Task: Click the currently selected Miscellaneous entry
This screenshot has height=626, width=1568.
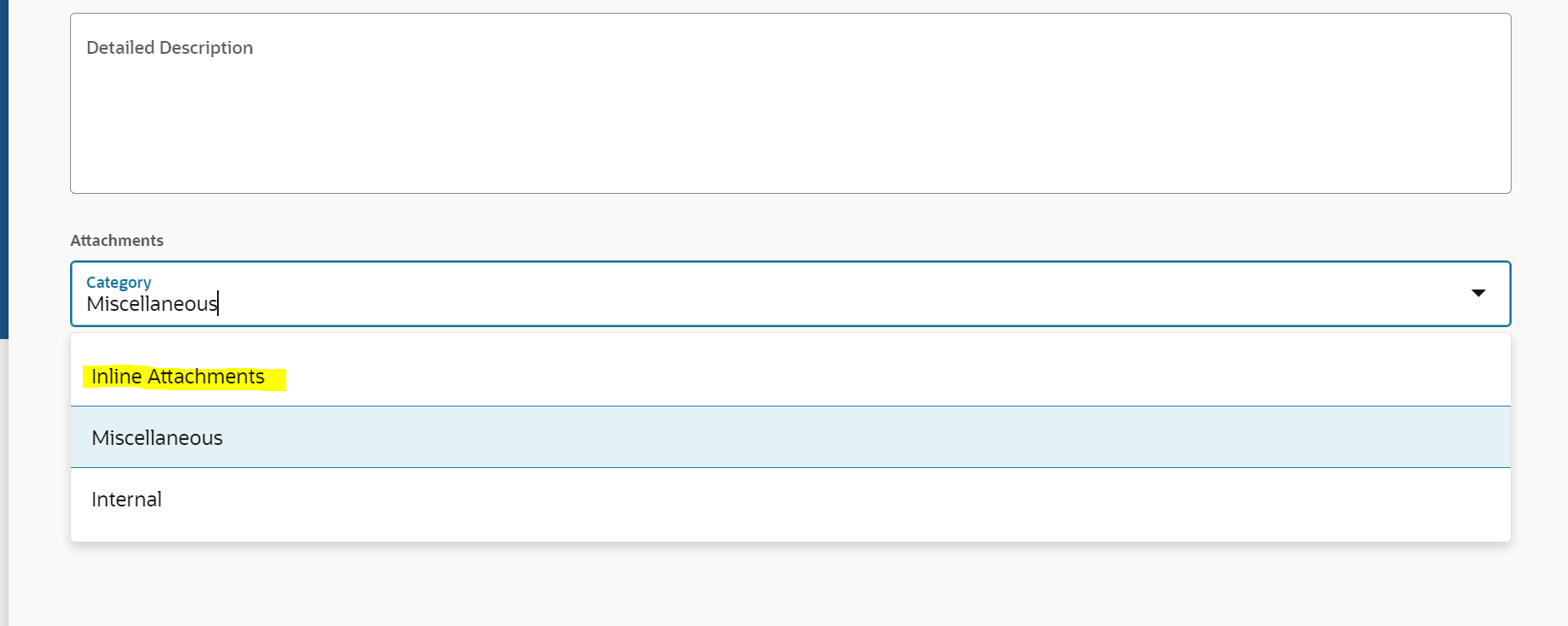Action: 156,437
